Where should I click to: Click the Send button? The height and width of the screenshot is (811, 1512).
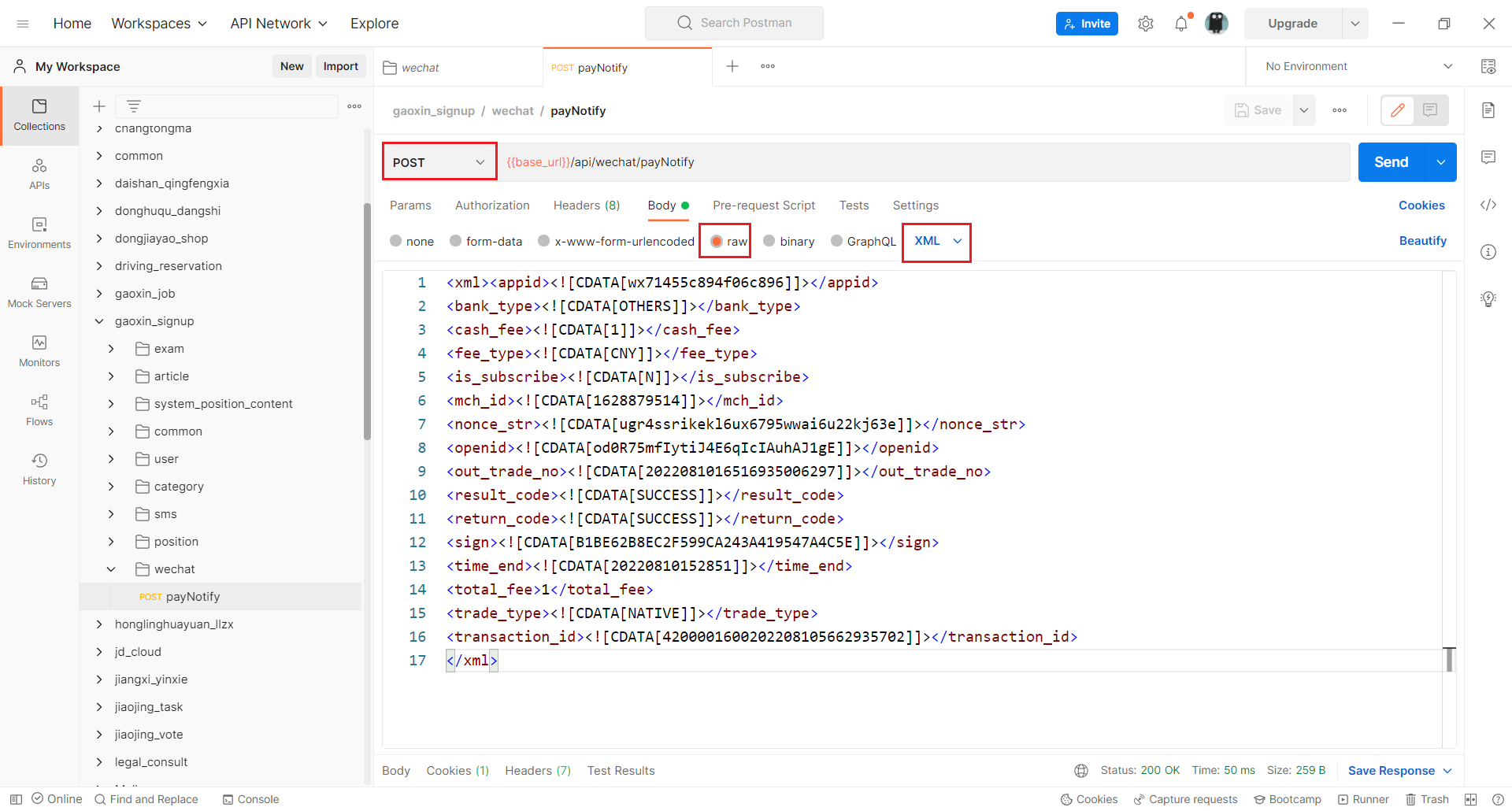1391,162
